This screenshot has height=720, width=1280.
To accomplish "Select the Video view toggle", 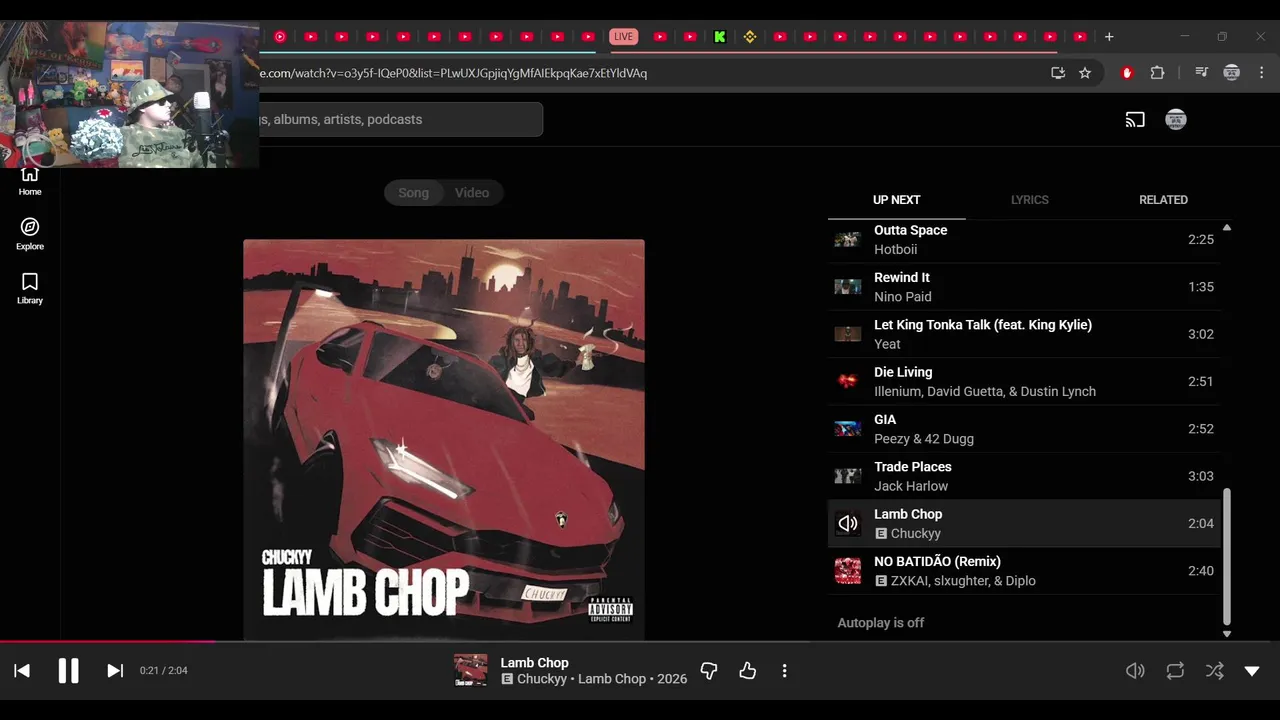I will pyautogui.click(x=472, y=193).
